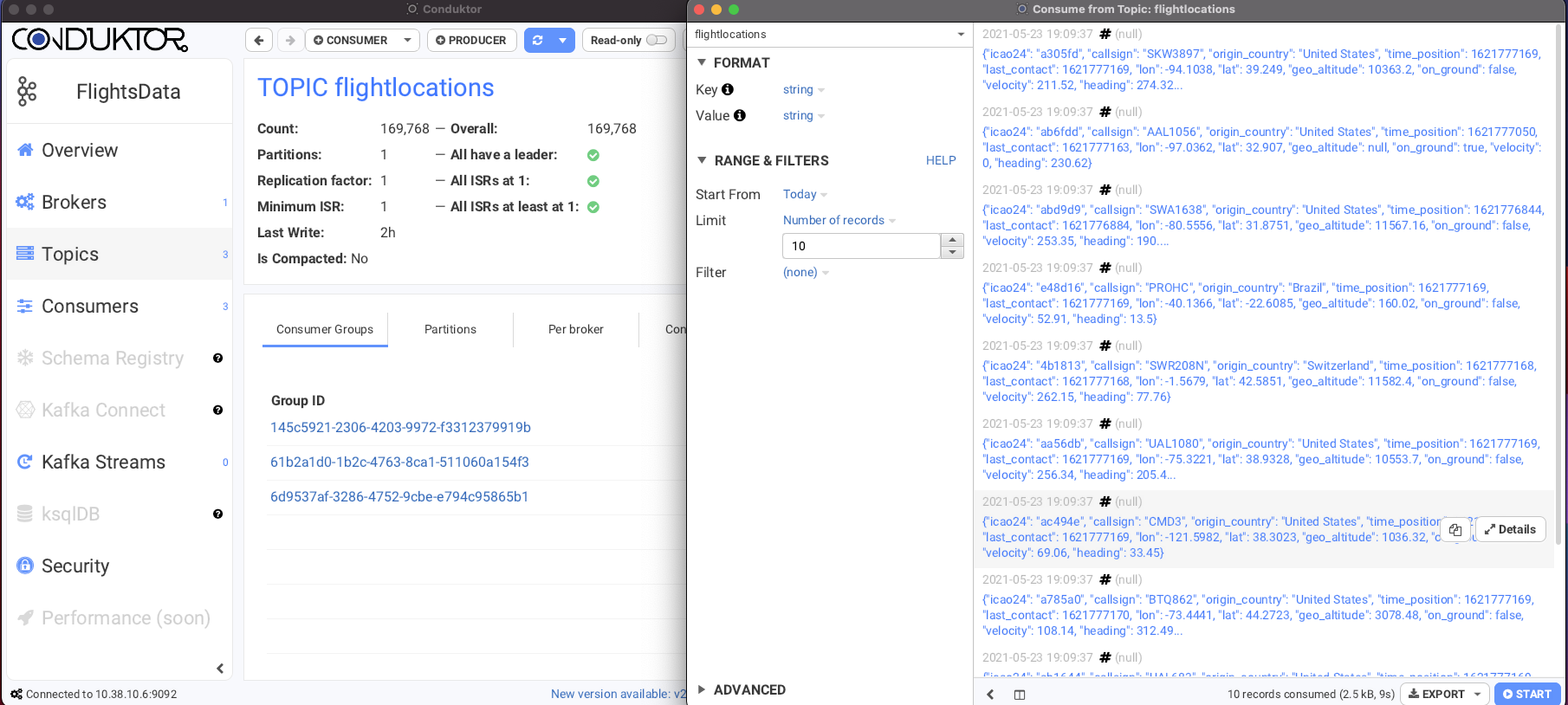Switch to the Per broker tab
The image size is (1568, 705).
[576, 329]
